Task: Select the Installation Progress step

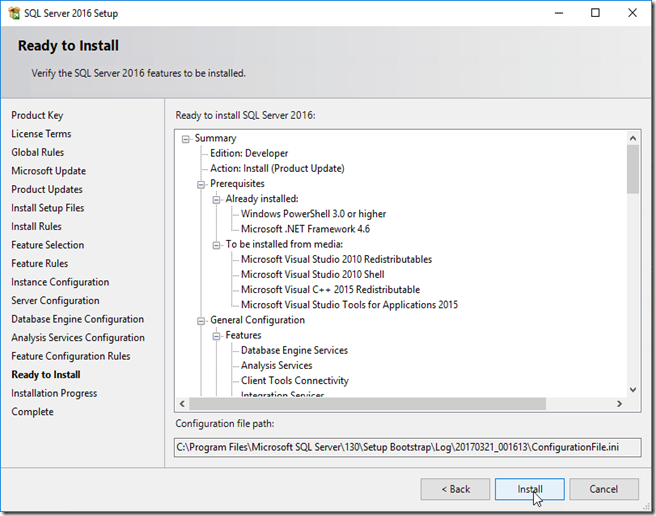Action: point(54,393)
